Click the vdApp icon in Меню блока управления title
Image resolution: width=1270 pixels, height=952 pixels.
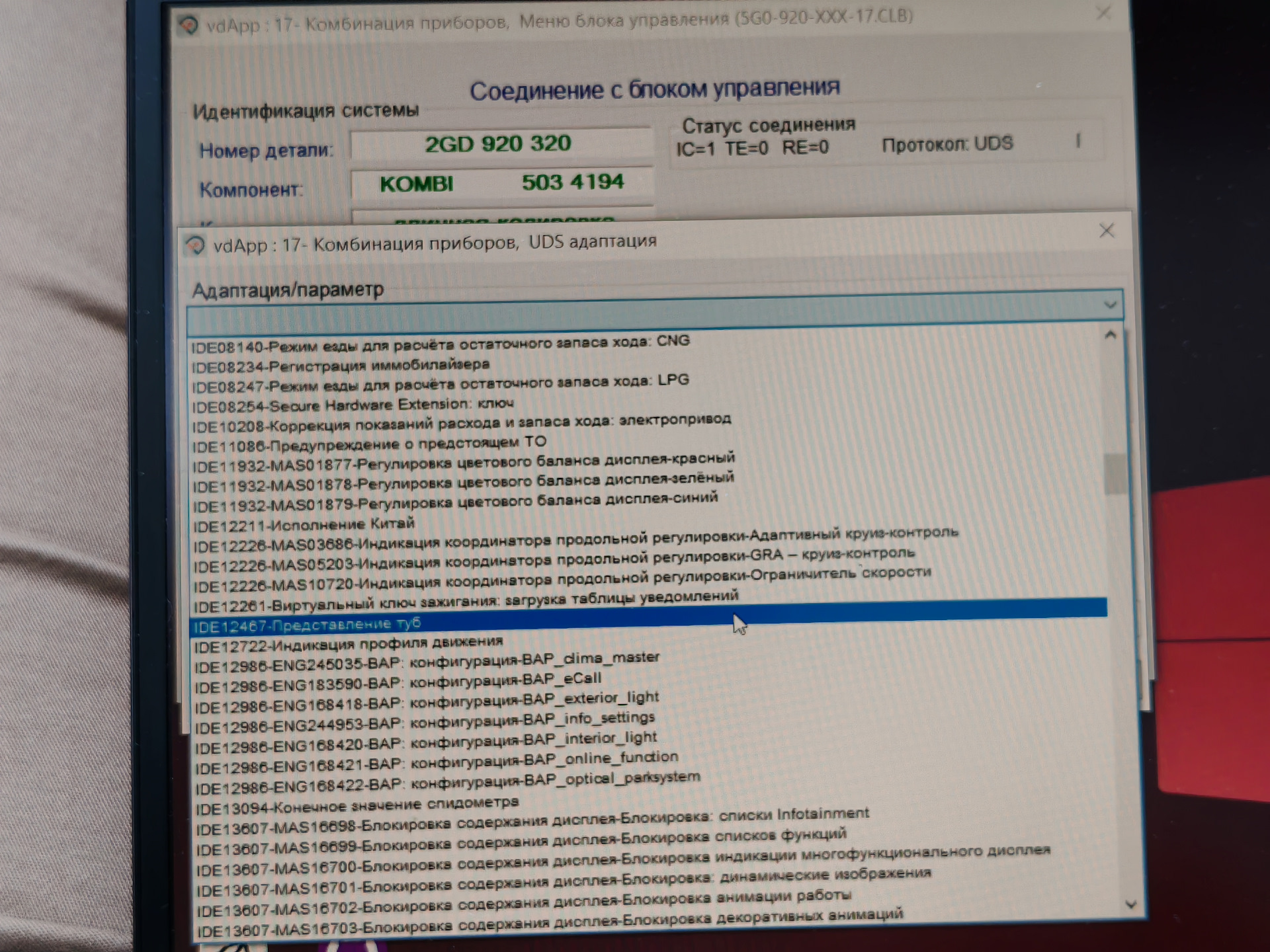[x=189, y=26]
